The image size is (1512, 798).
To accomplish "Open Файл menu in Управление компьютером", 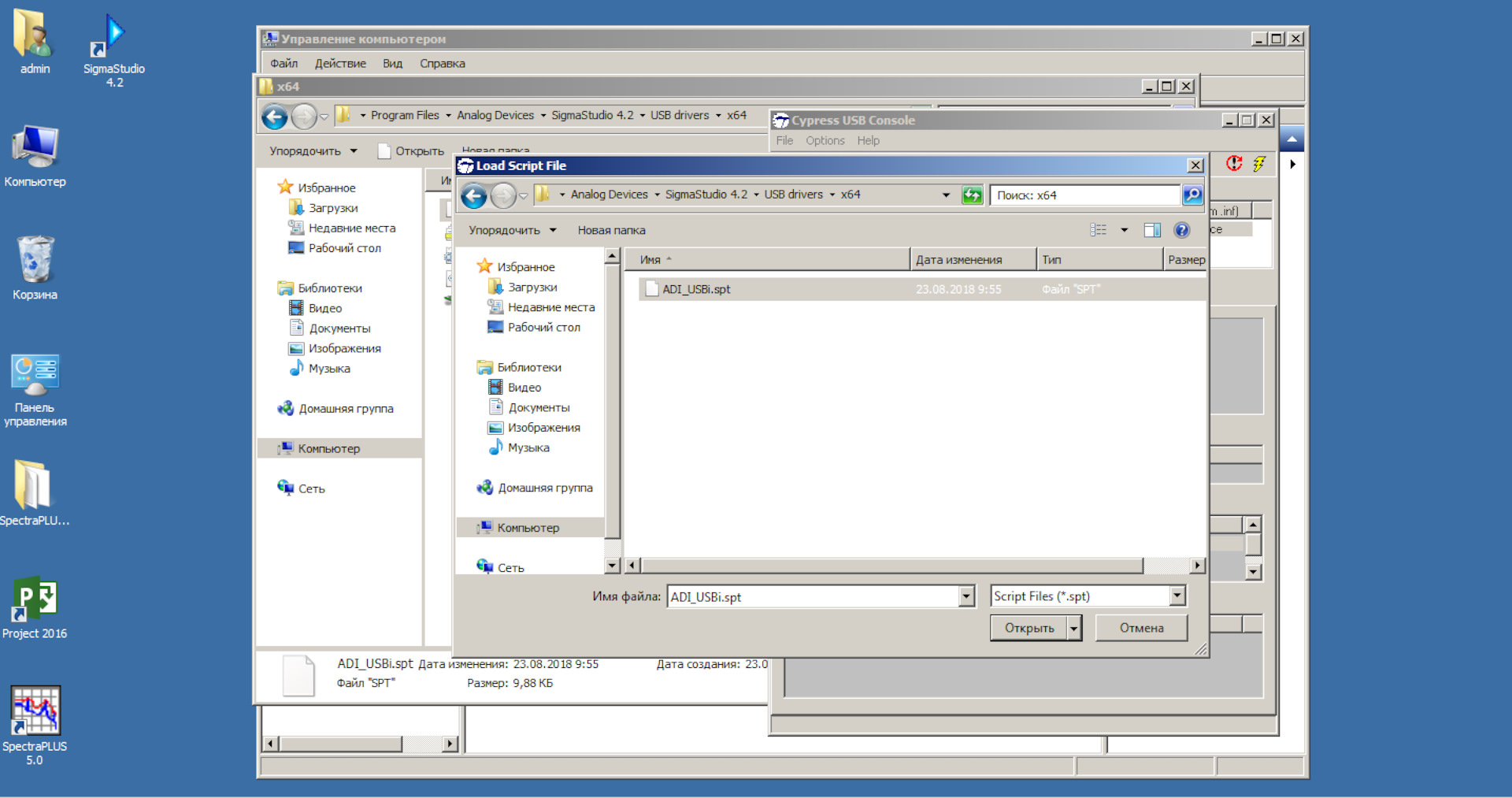I will [284, 64].
